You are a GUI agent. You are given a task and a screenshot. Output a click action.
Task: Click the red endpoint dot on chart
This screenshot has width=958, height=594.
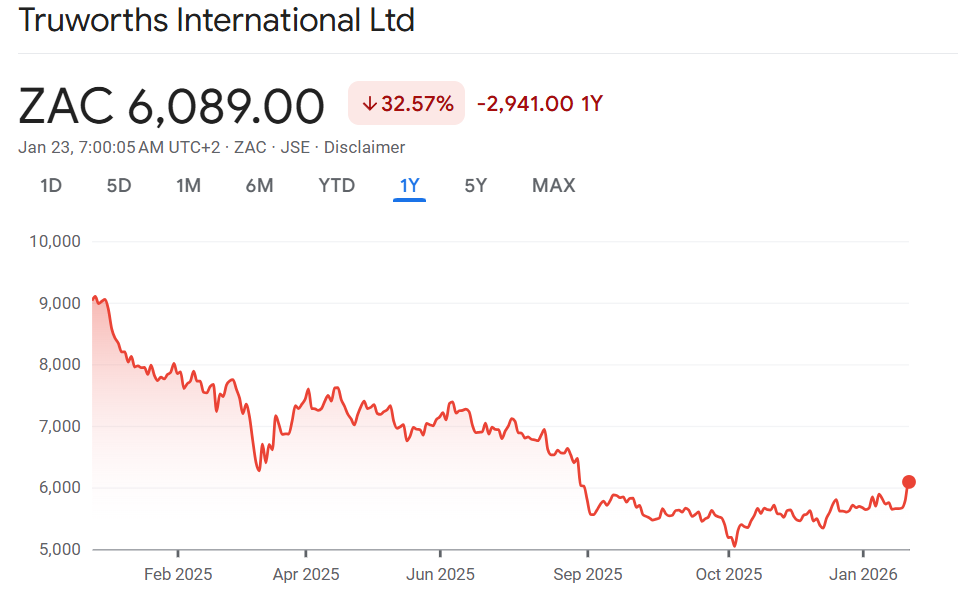[908, 482]
